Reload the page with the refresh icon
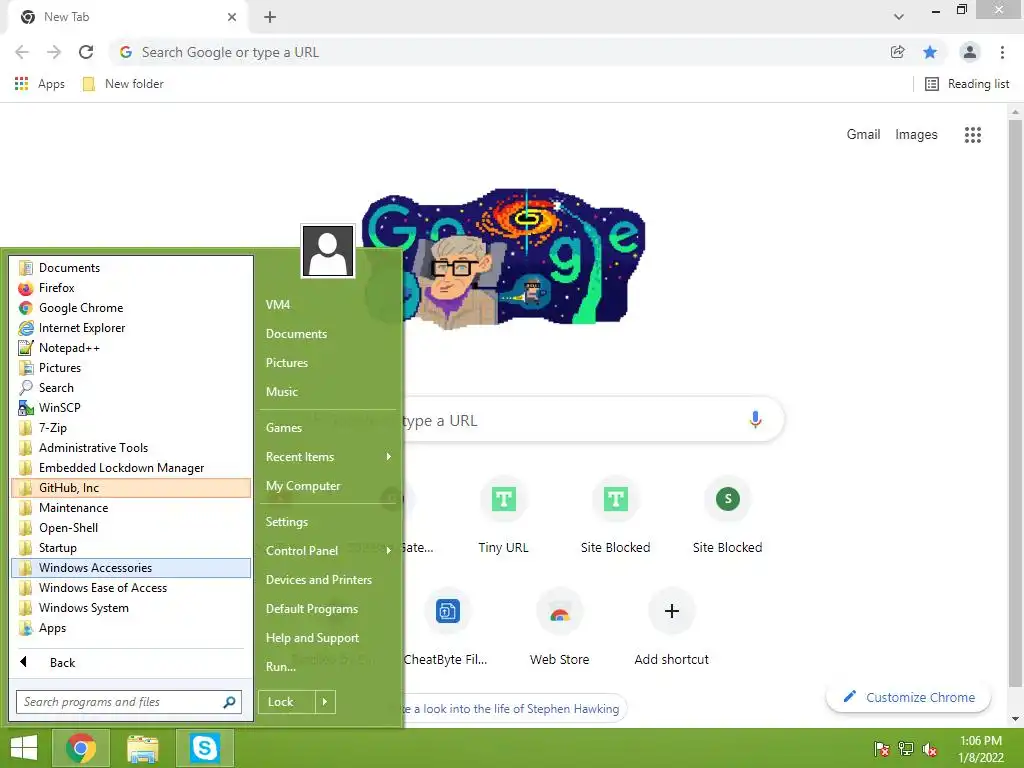This screenshot has height=768, width=1024. tap(86, 52)
